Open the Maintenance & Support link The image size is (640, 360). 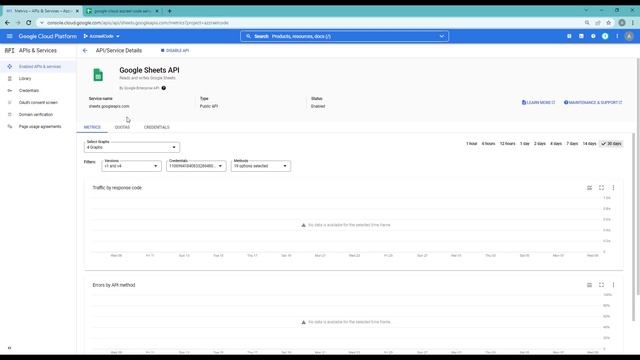[x=593, y=102]
